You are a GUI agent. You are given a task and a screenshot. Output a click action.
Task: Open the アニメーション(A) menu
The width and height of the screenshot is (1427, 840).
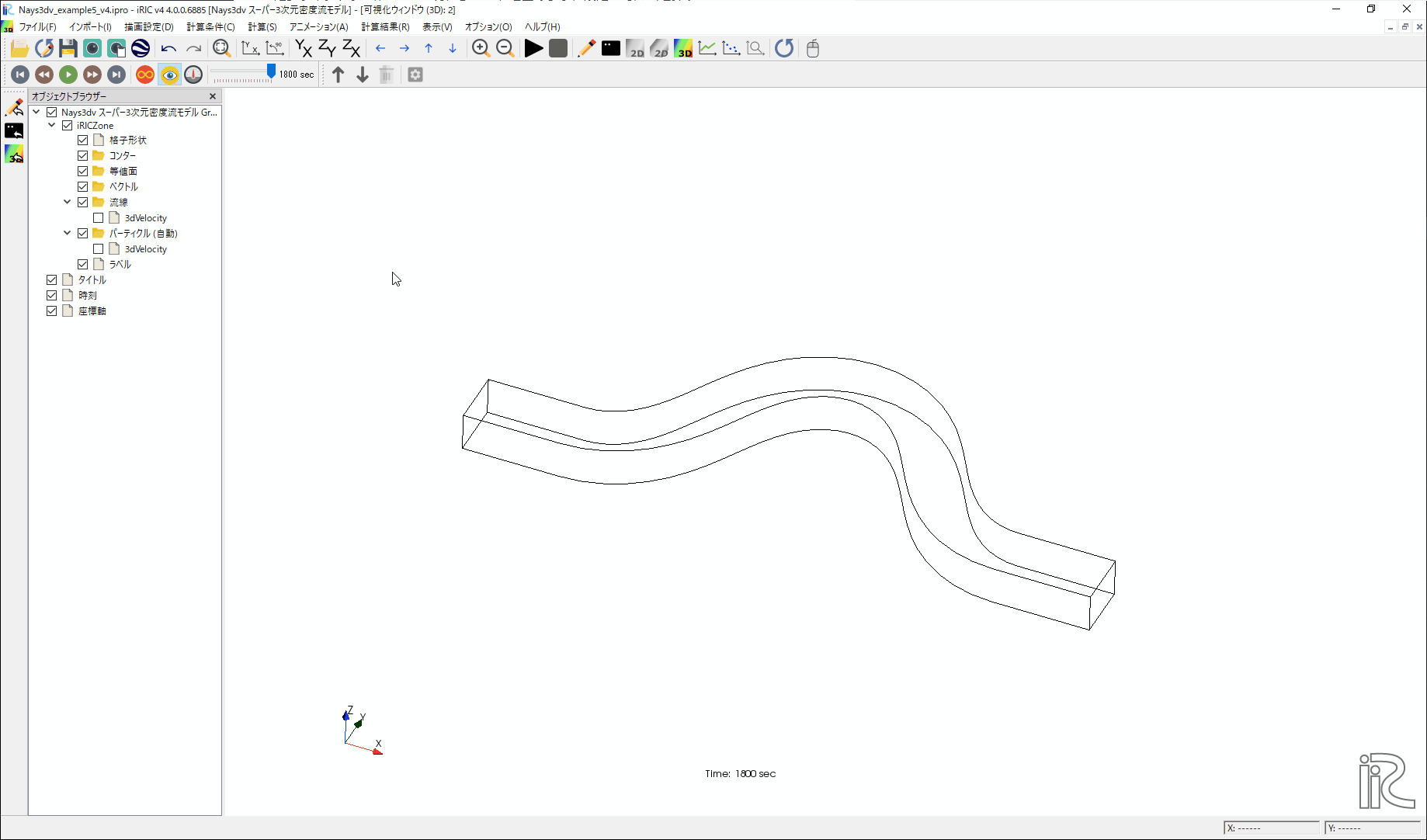point(318,26)
